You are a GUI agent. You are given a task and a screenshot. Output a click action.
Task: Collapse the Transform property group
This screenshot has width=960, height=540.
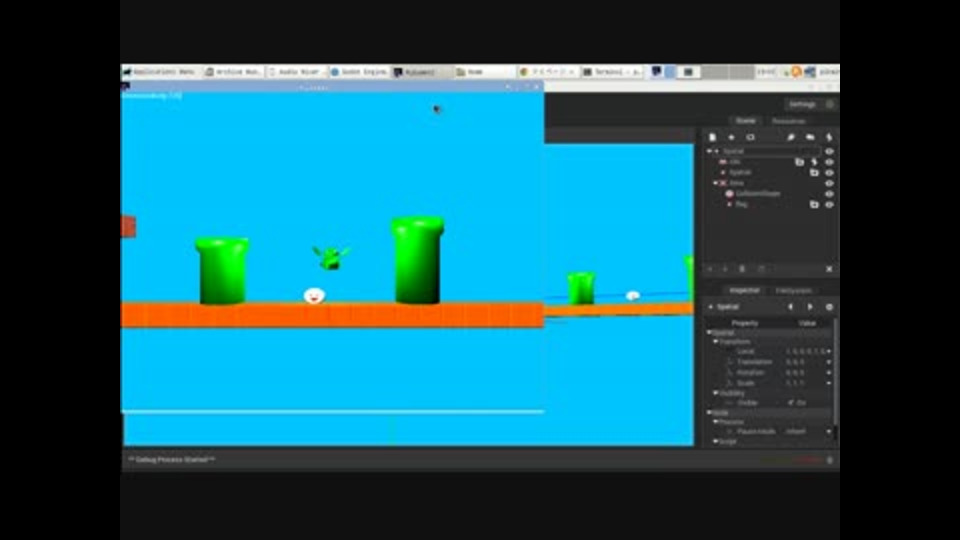pyautogui.click(x=716, y=342)
